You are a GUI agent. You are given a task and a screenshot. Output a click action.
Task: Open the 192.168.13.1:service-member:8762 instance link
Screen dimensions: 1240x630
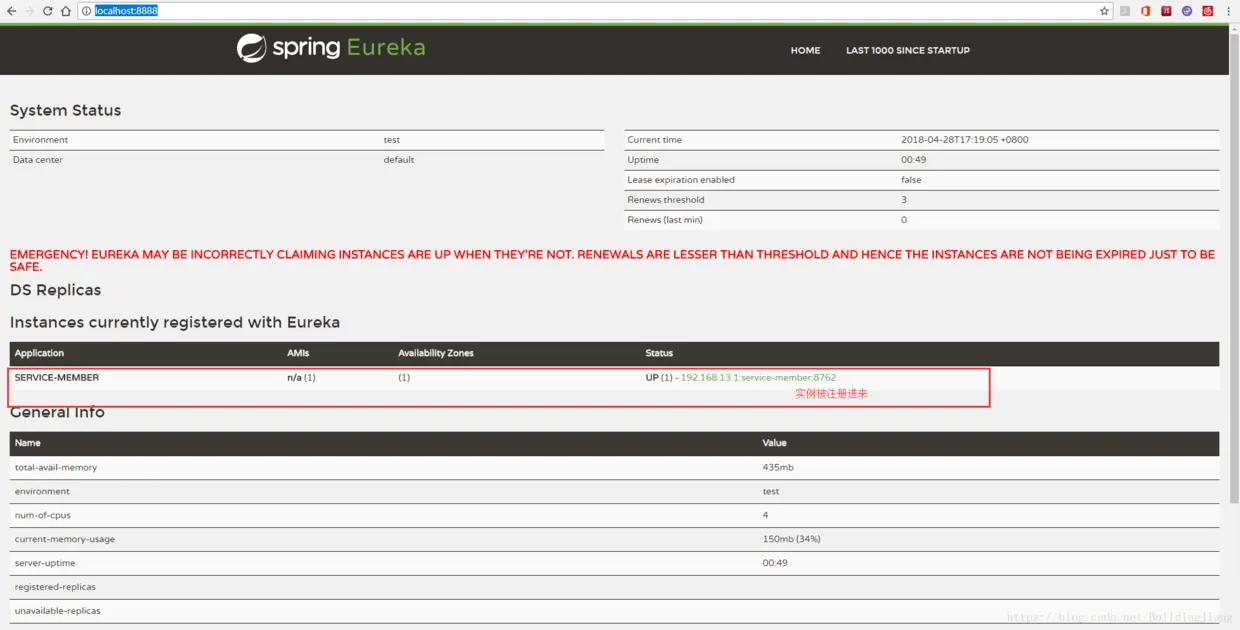coord(758,378)
